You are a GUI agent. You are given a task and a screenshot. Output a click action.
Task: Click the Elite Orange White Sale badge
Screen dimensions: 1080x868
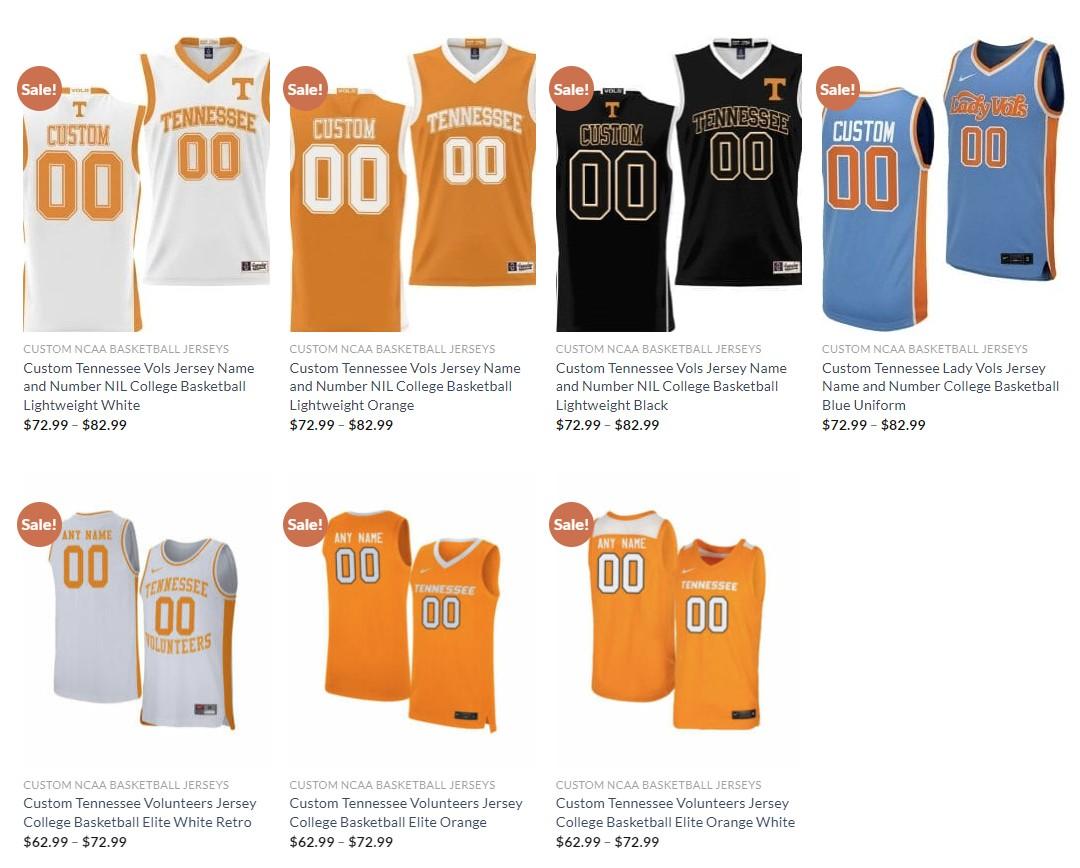[x=572, y=524]
